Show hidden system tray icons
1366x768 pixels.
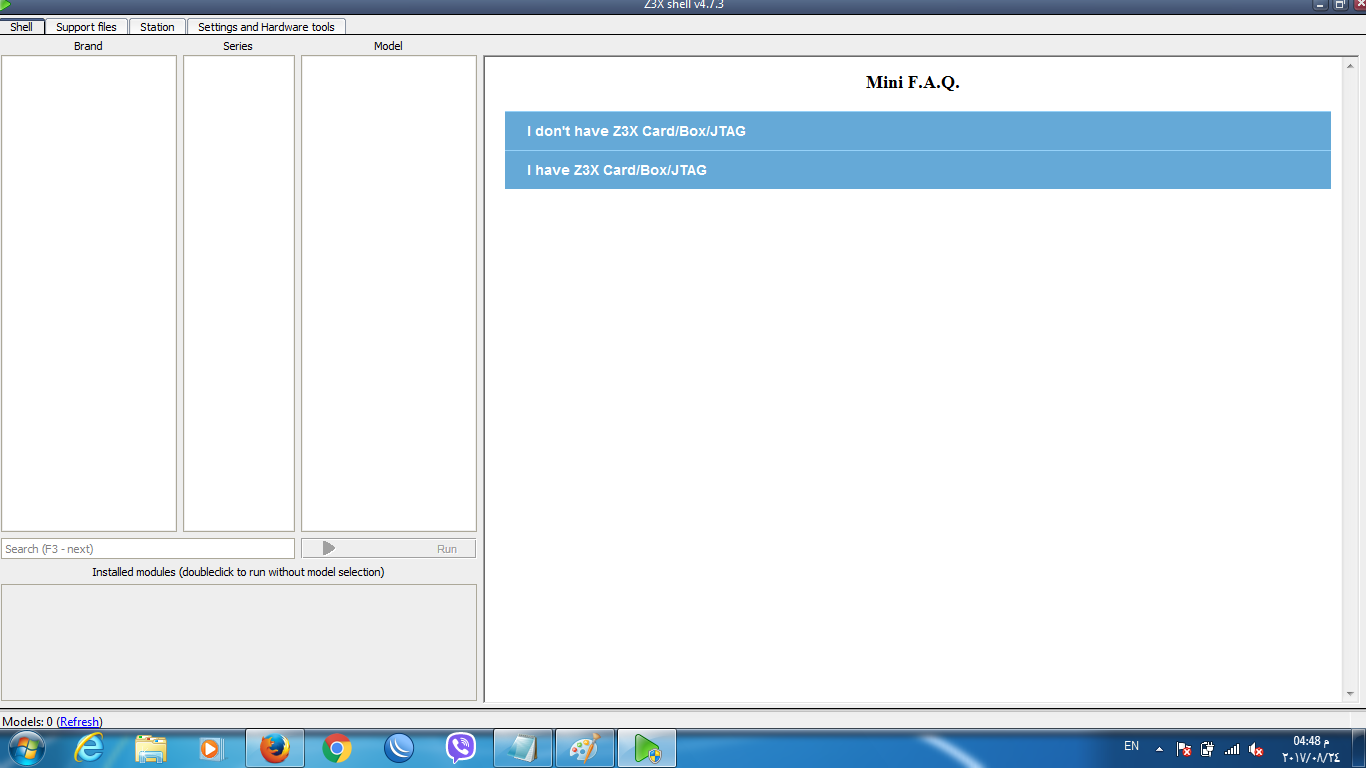(x=1160, y=749)
